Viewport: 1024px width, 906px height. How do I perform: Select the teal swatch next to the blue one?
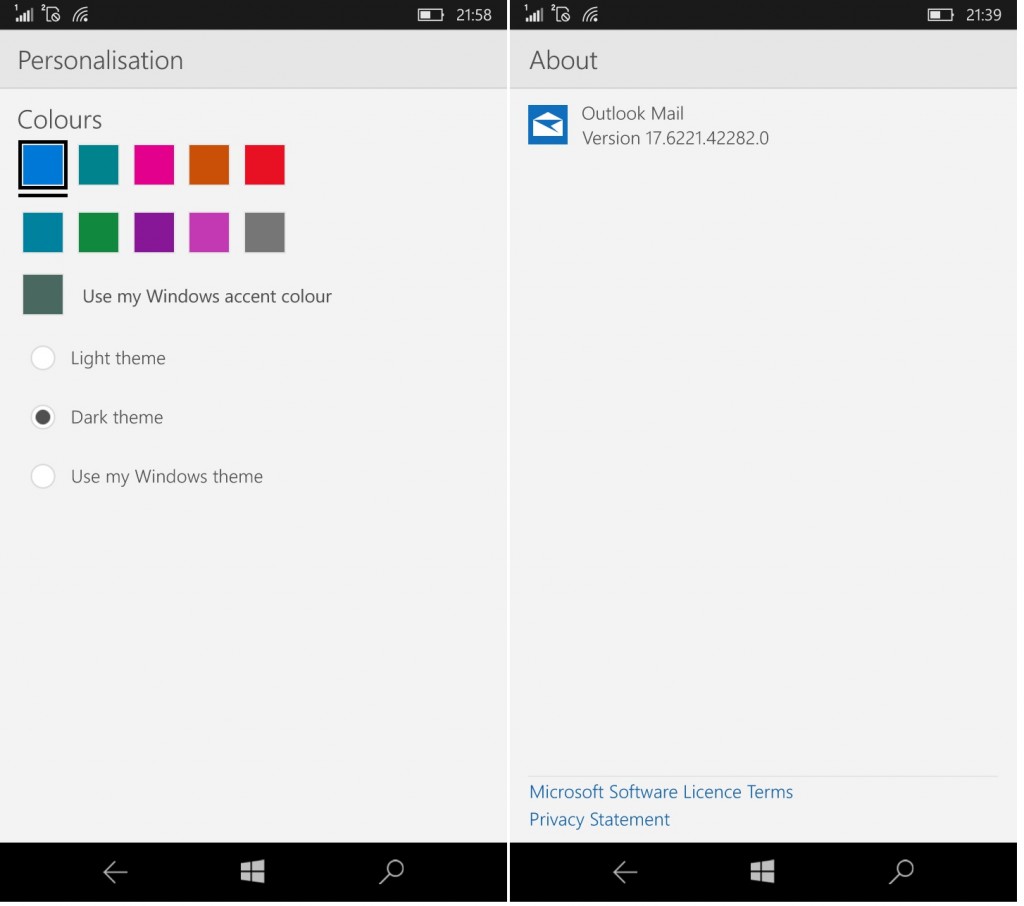point(99,165)
